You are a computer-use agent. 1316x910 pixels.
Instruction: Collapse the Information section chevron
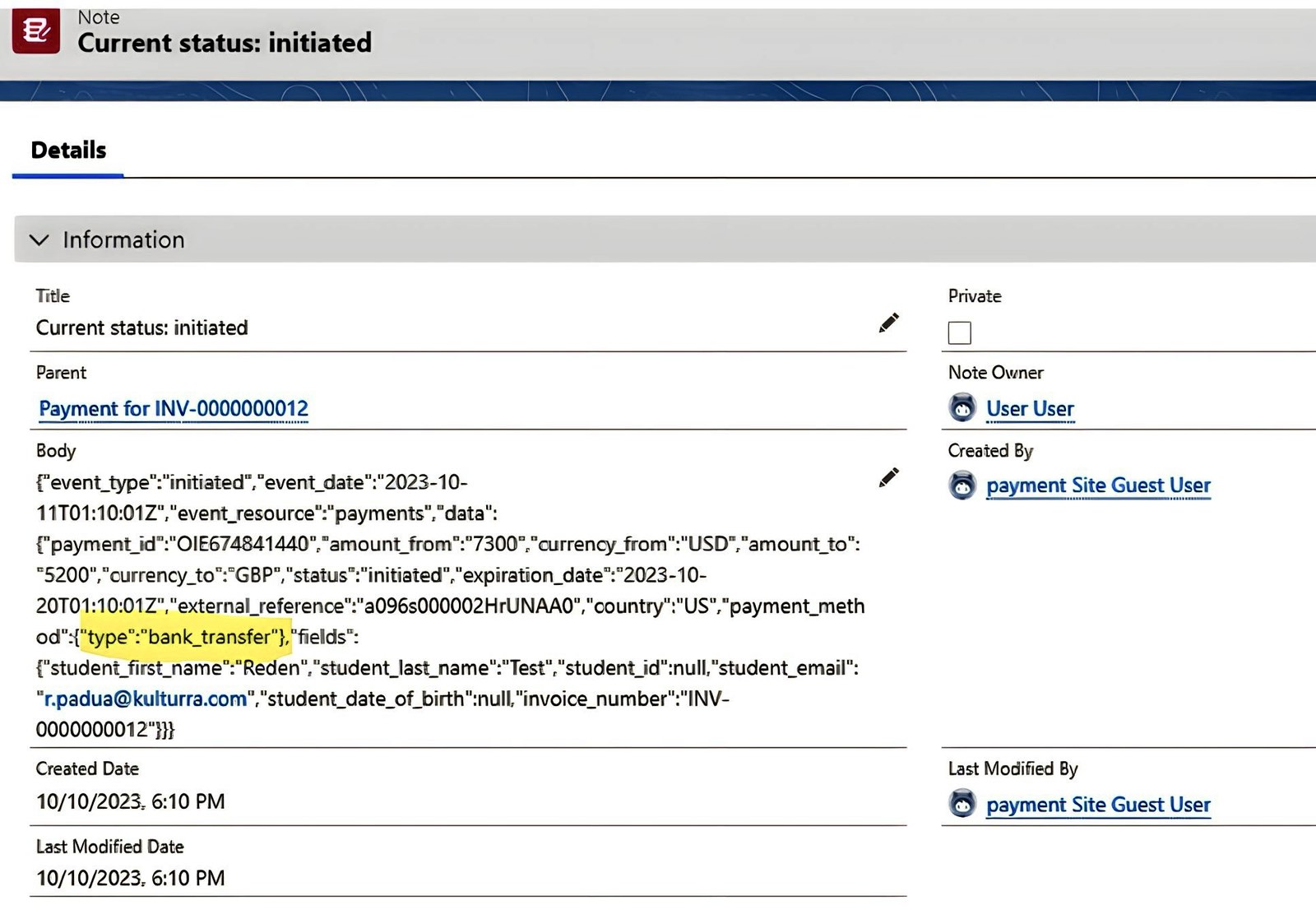39,240
